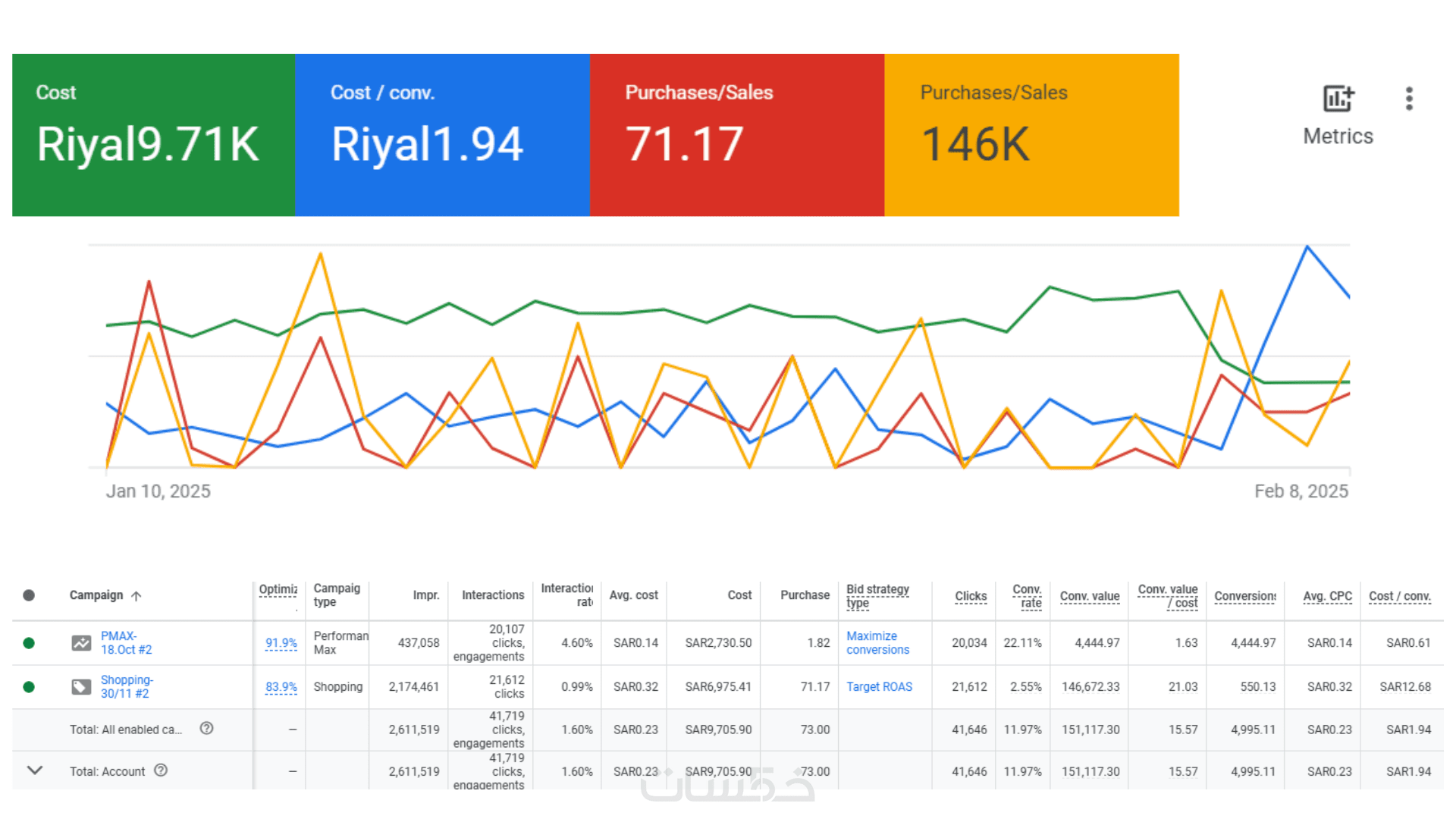Click help icon beside Total: Account
The width and height of the screenshot is (1456, 819).
[161, 770]
